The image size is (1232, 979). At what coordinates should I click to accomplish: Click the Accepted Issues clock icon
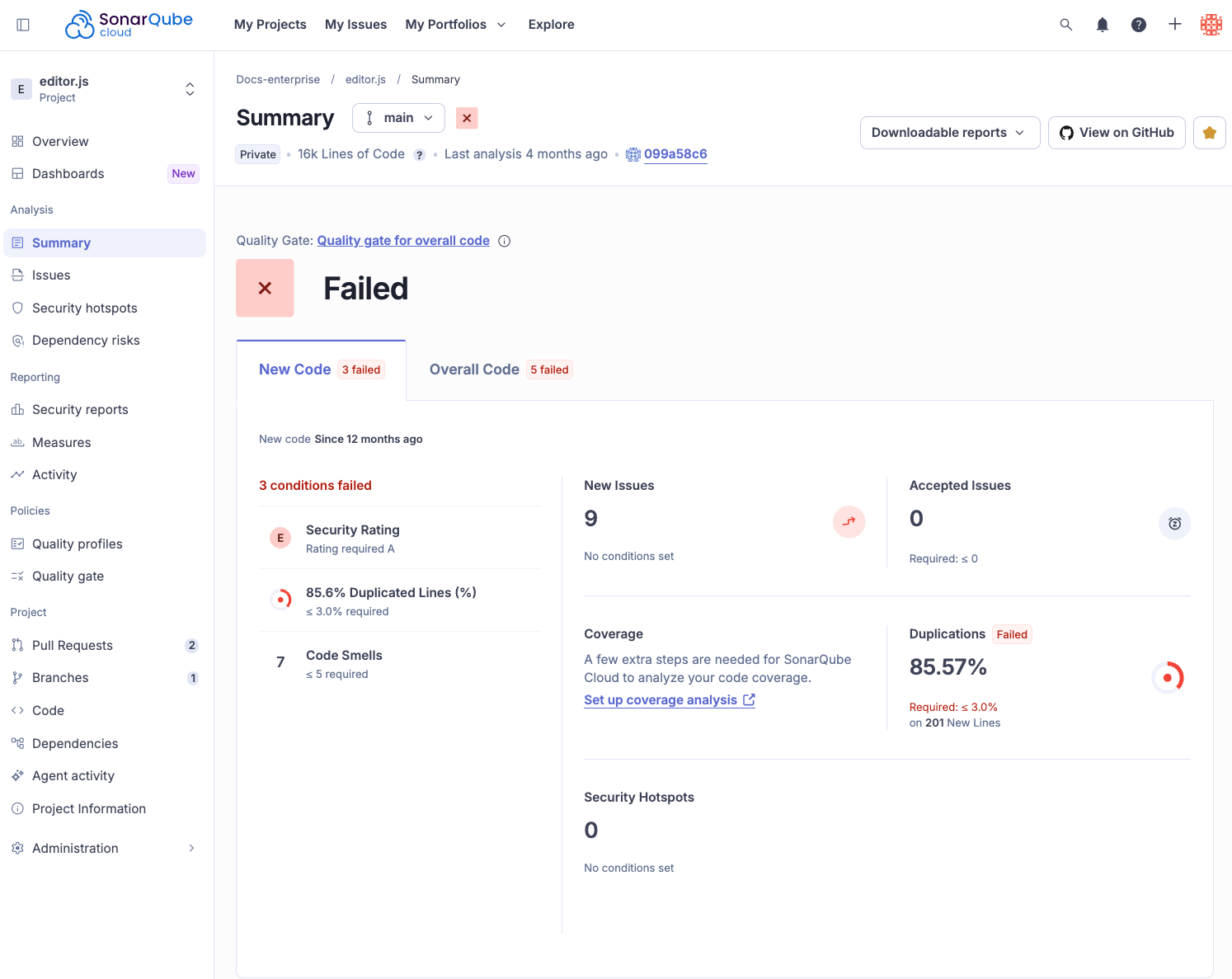click(x=1175, y=524)
